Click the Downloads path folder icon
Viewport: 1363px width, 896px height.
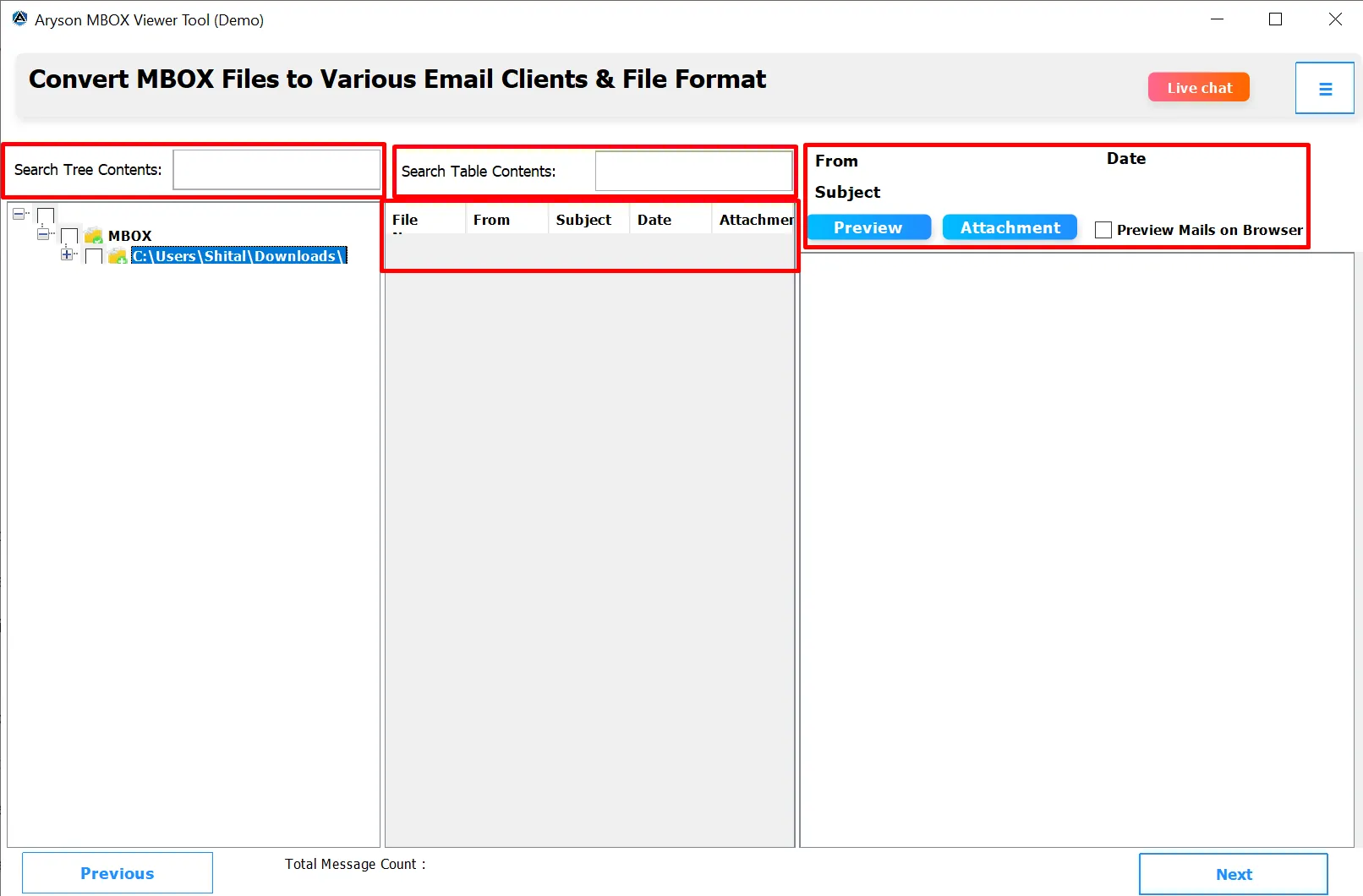click(118, 256)
